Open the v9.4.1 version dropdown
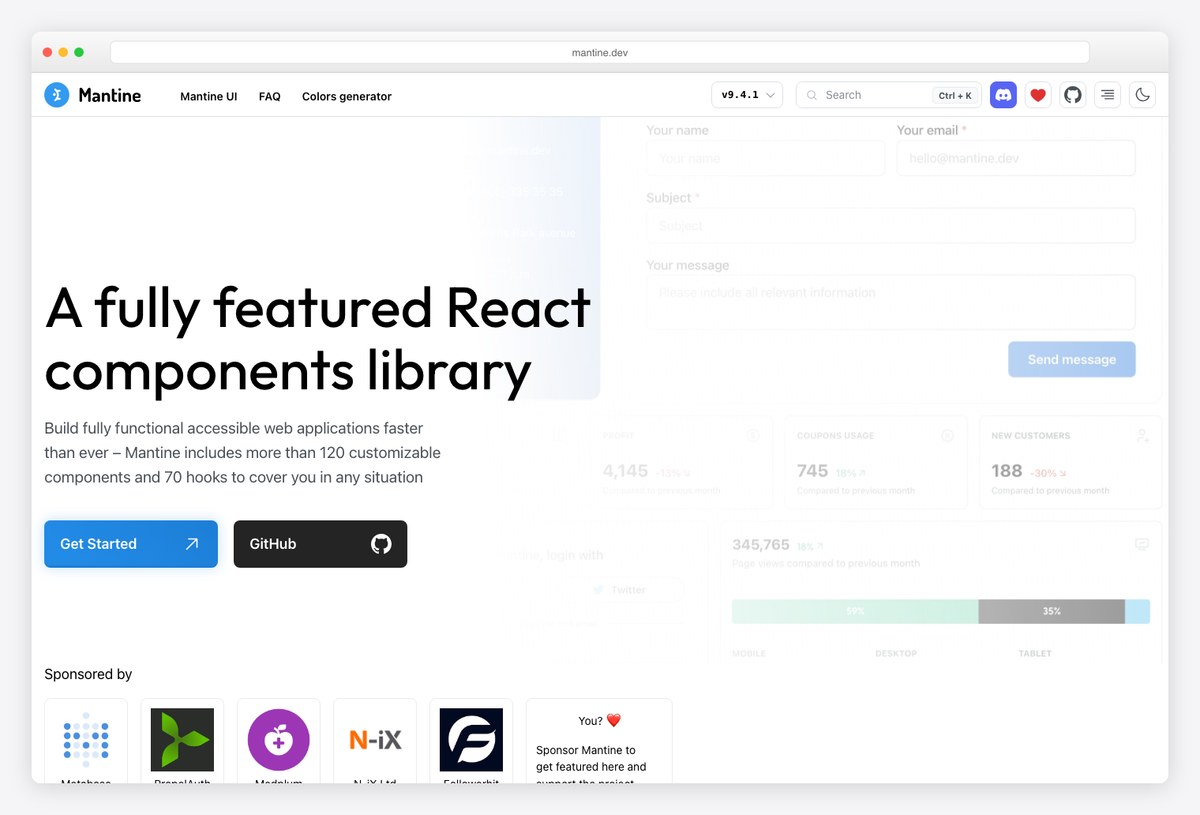The image size is (1200, 815). pyautogui.click(x=747, y=95)
